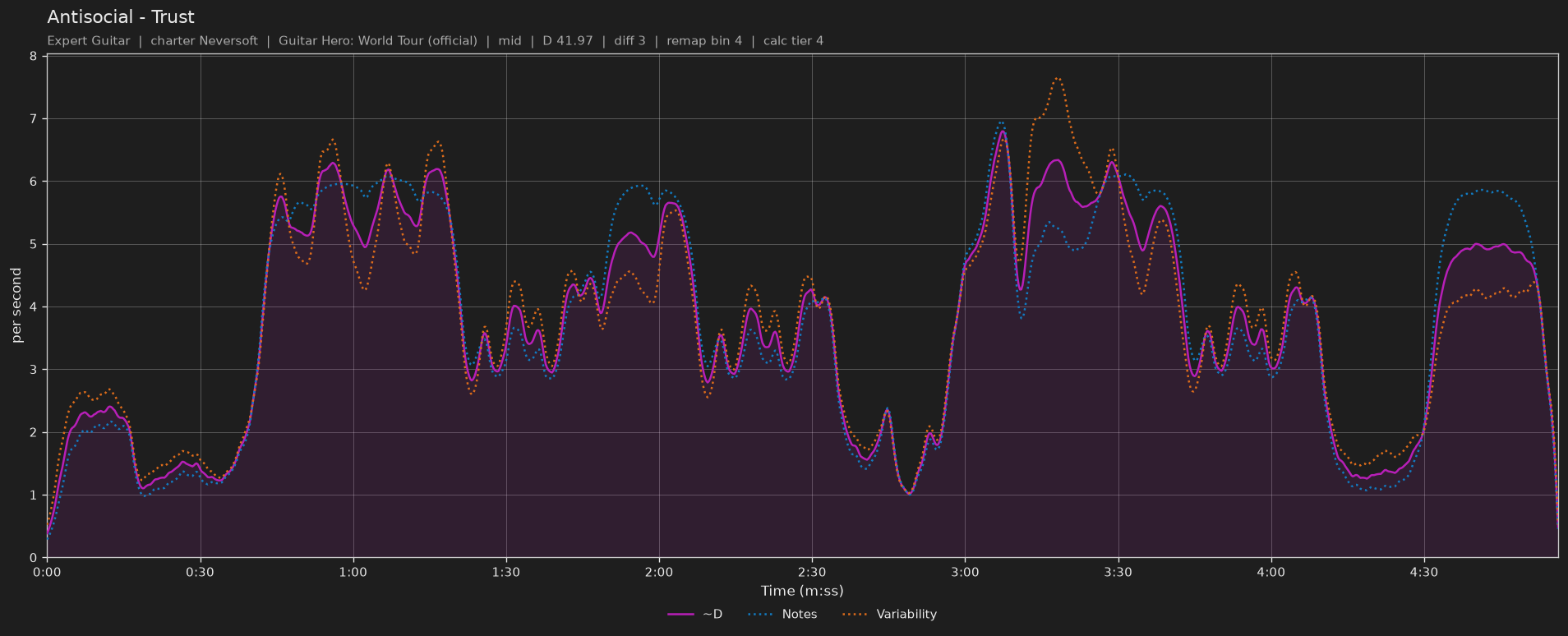Click the y-axis tick label 5
This screenshot has width=1568, height=636.
tap(34, 245)
